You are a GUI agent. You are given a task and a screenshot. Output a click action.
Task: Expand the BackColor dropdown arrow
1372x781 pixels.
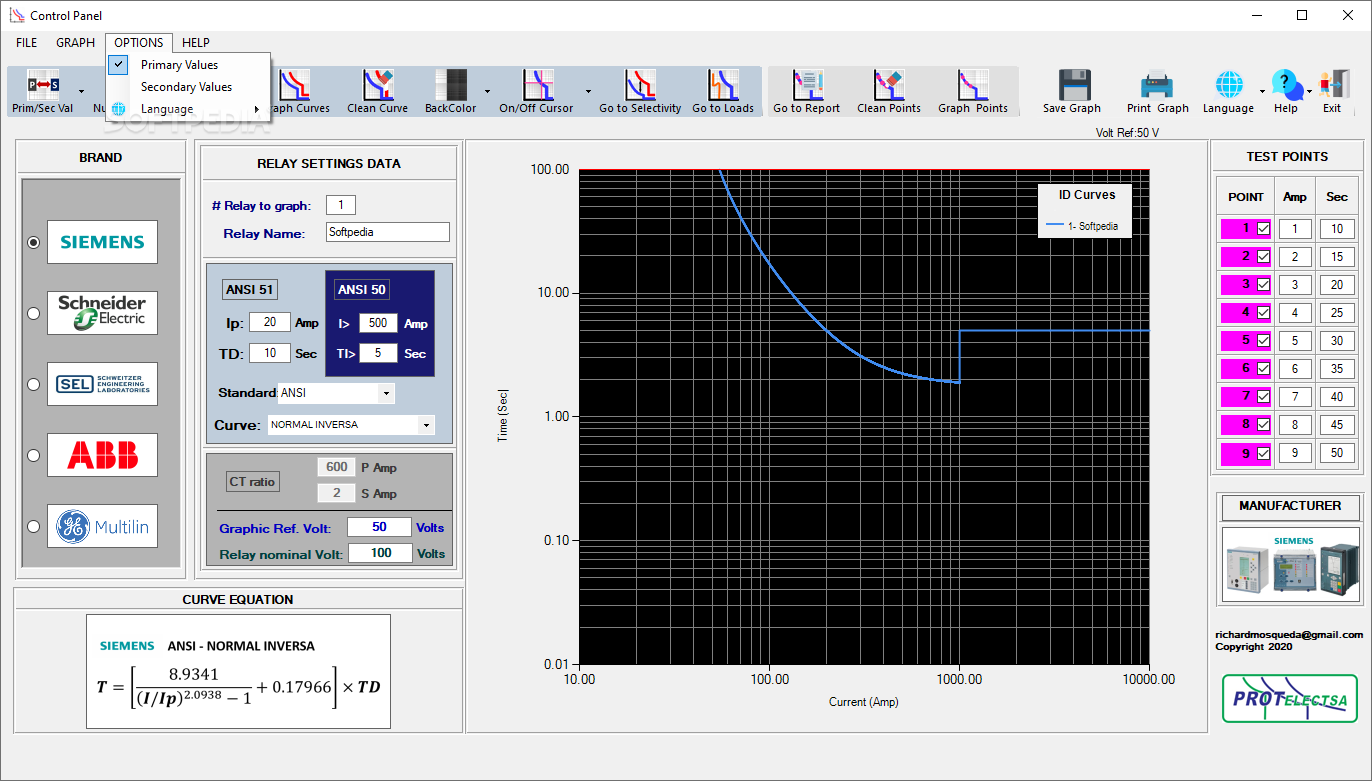tap(487, 90)
